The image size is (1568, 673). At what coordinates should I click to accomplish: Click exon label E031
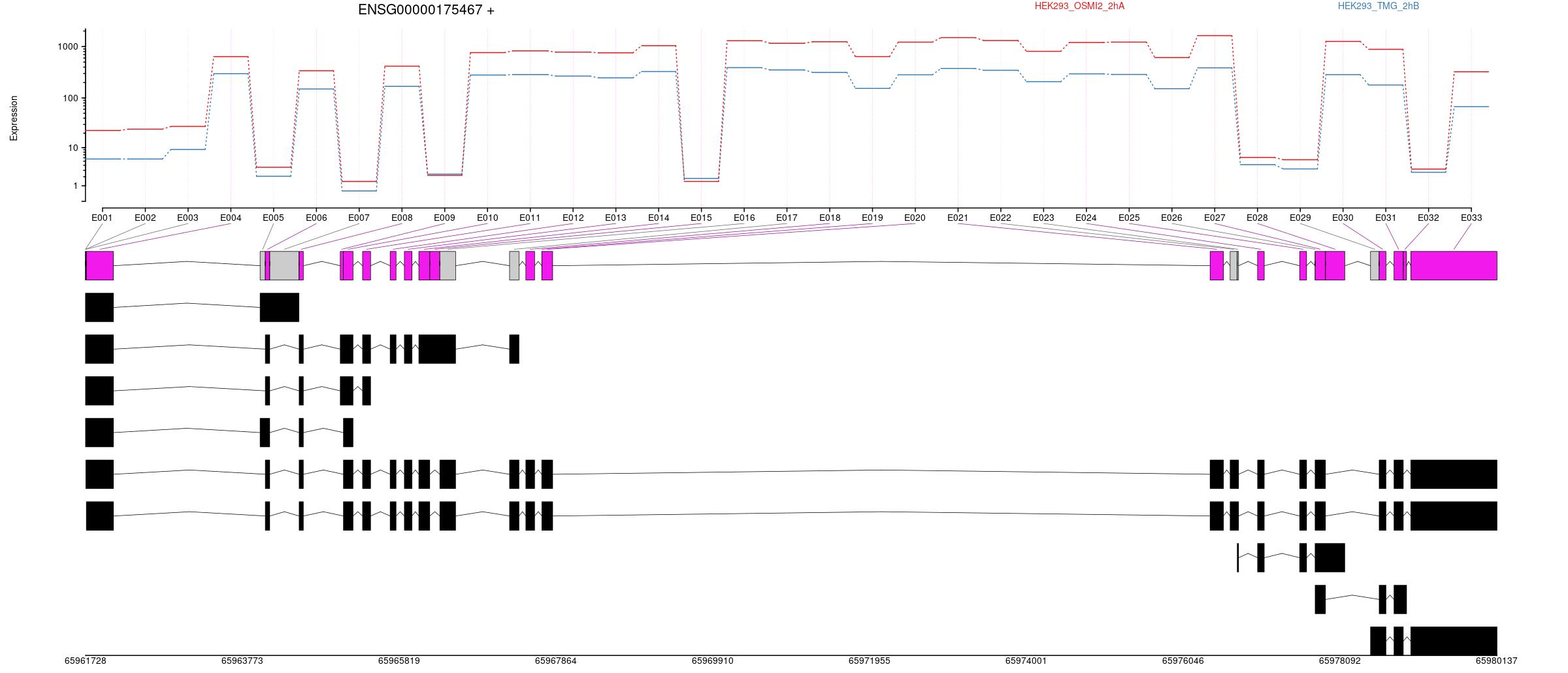click(x=1386, y=218)
